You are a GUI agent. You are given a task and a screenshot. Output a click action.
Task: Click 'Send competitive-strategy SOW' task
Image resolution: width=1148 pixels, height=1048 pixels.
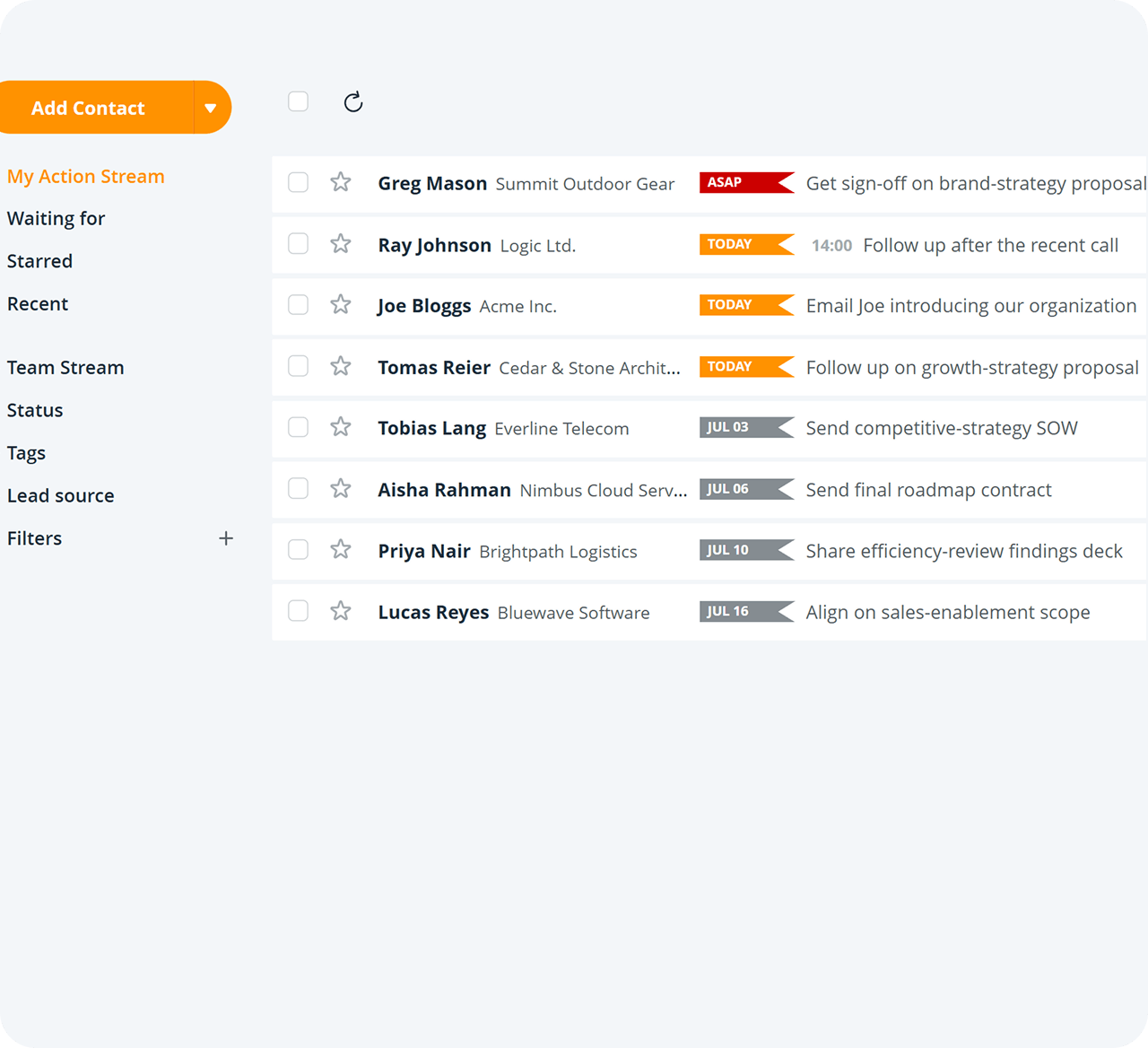click(942, 428)
